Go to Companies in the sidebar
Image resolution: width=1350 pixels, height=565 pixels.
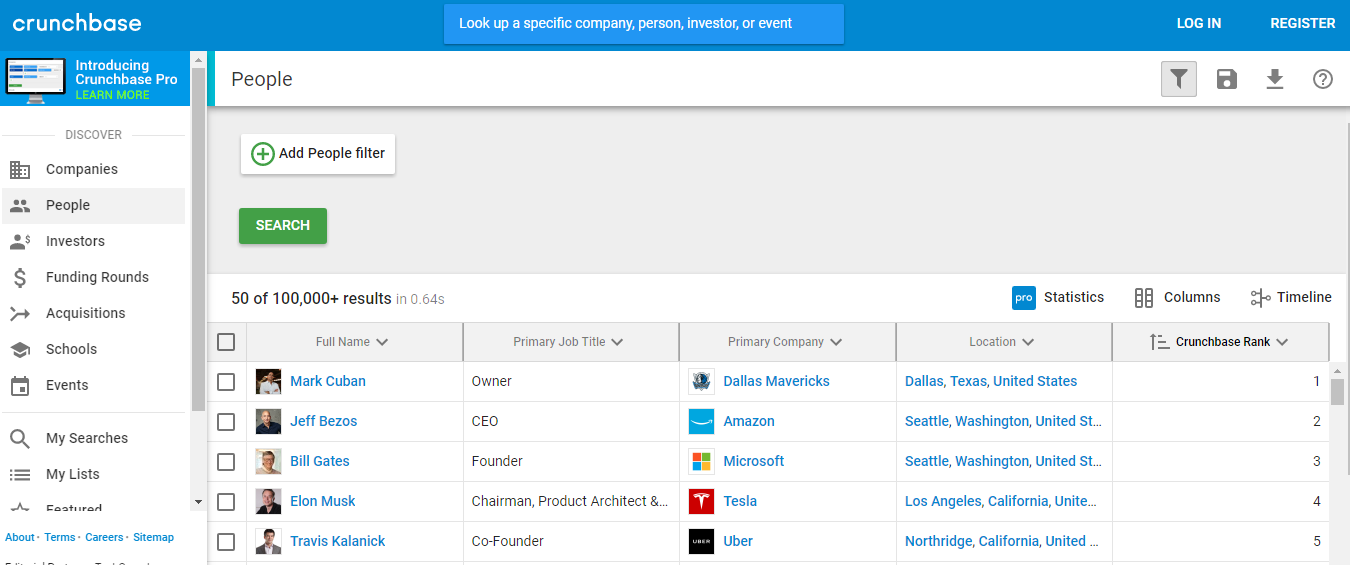81,170
